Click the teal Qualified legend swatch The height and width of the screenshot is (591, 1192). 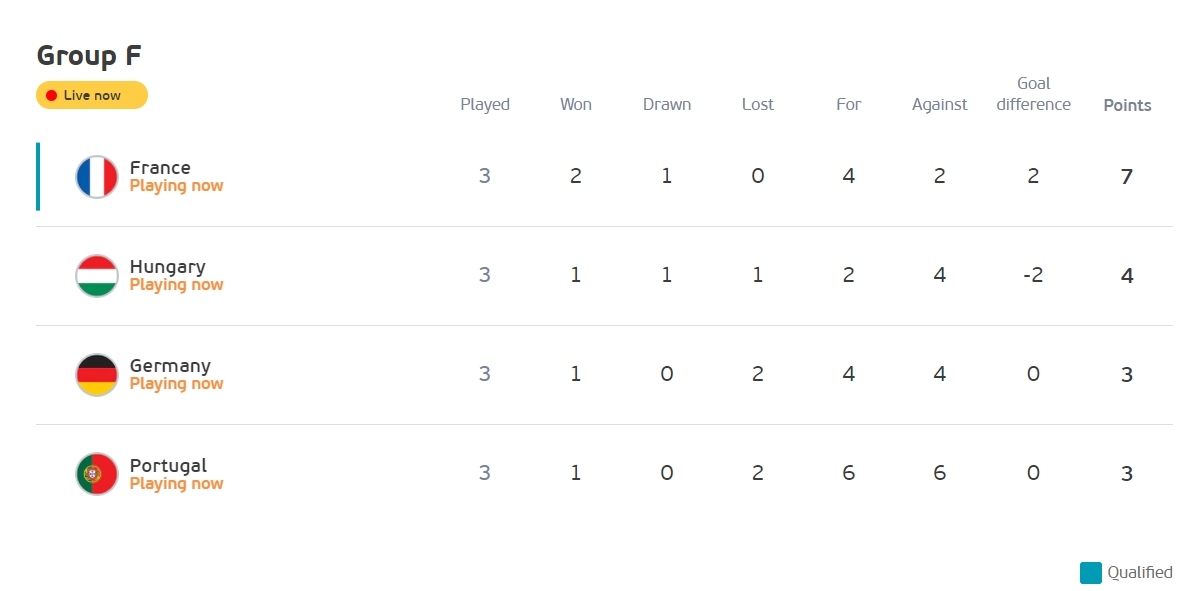pos(1091,572)
